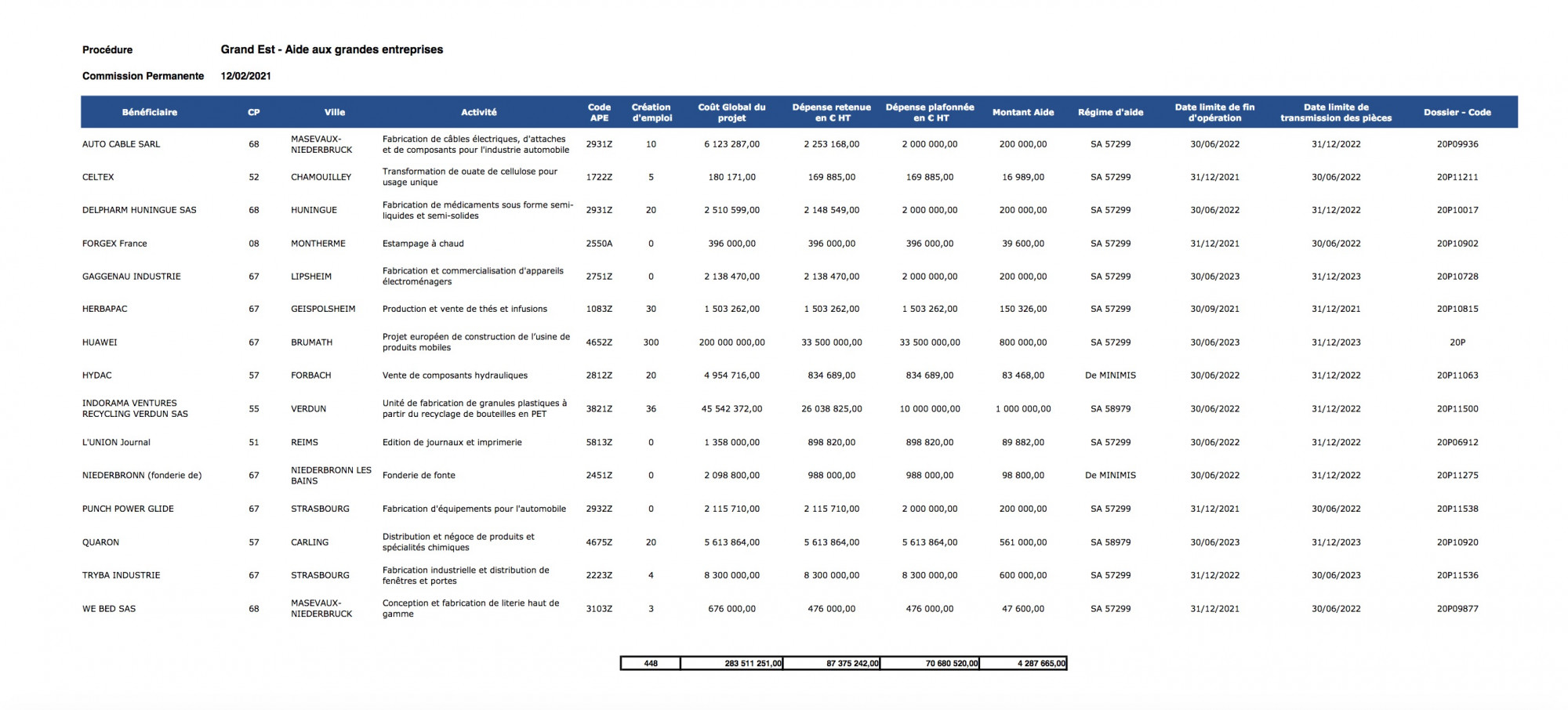Click the total retained expense 87 375 242,00
The height and width of the screenshot is (710, 1568).
point(853,663)
